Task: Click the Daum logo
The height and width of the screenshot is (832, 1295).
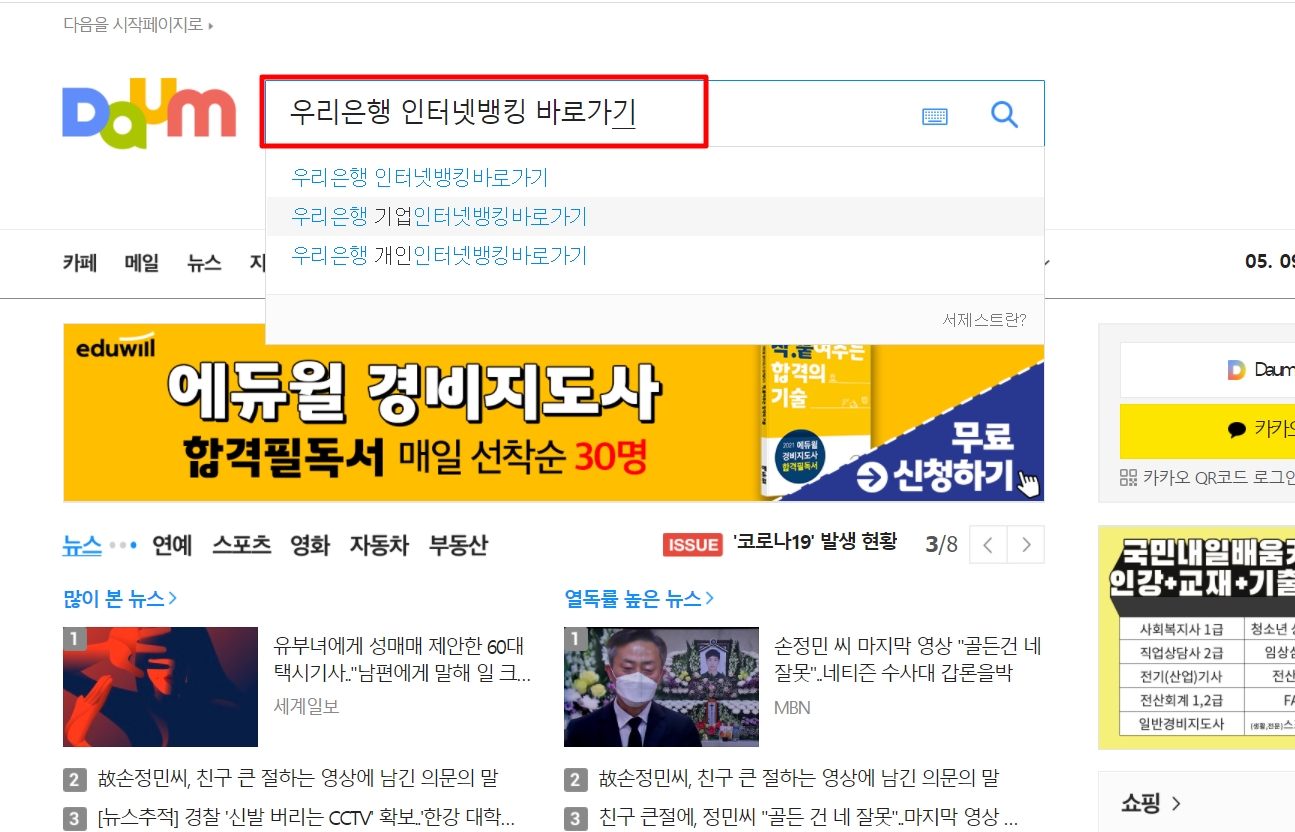Action: click(x=149, y=113)
